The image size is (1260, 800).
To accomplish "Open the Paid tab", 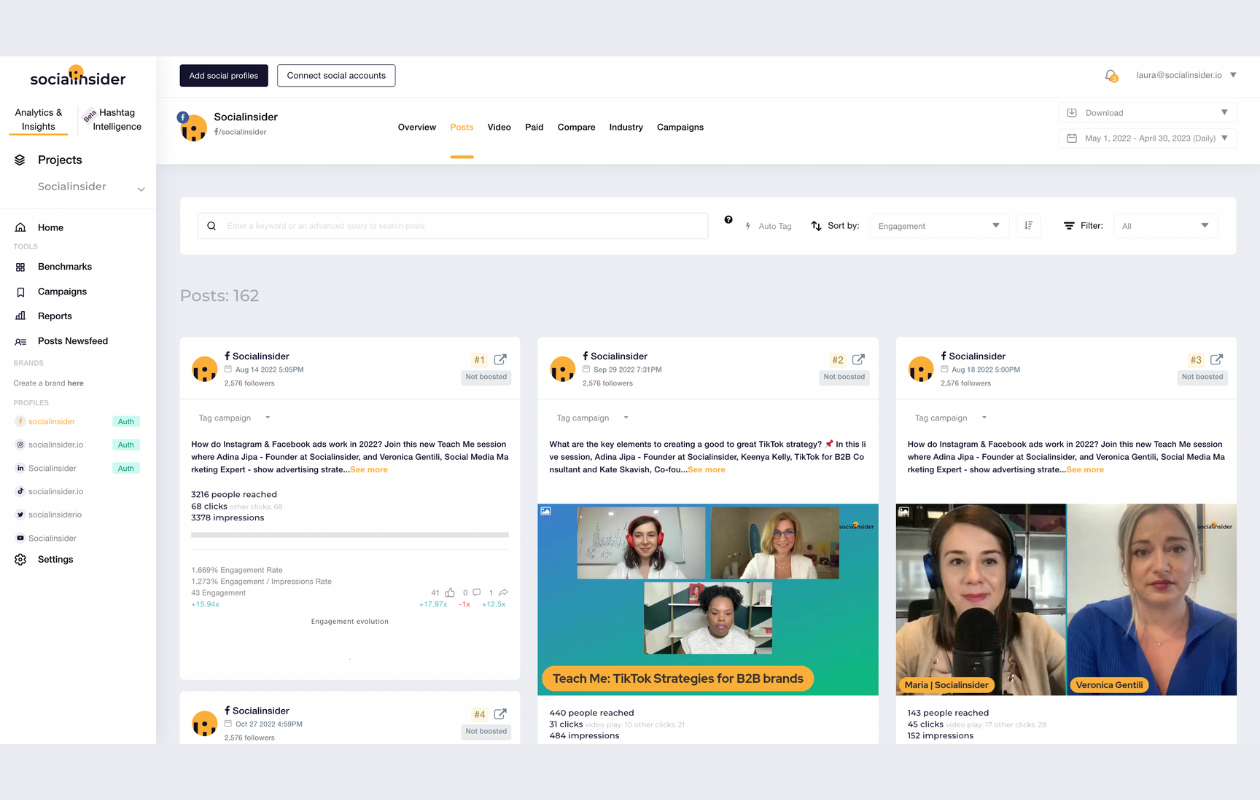I will tap(534, 128).
